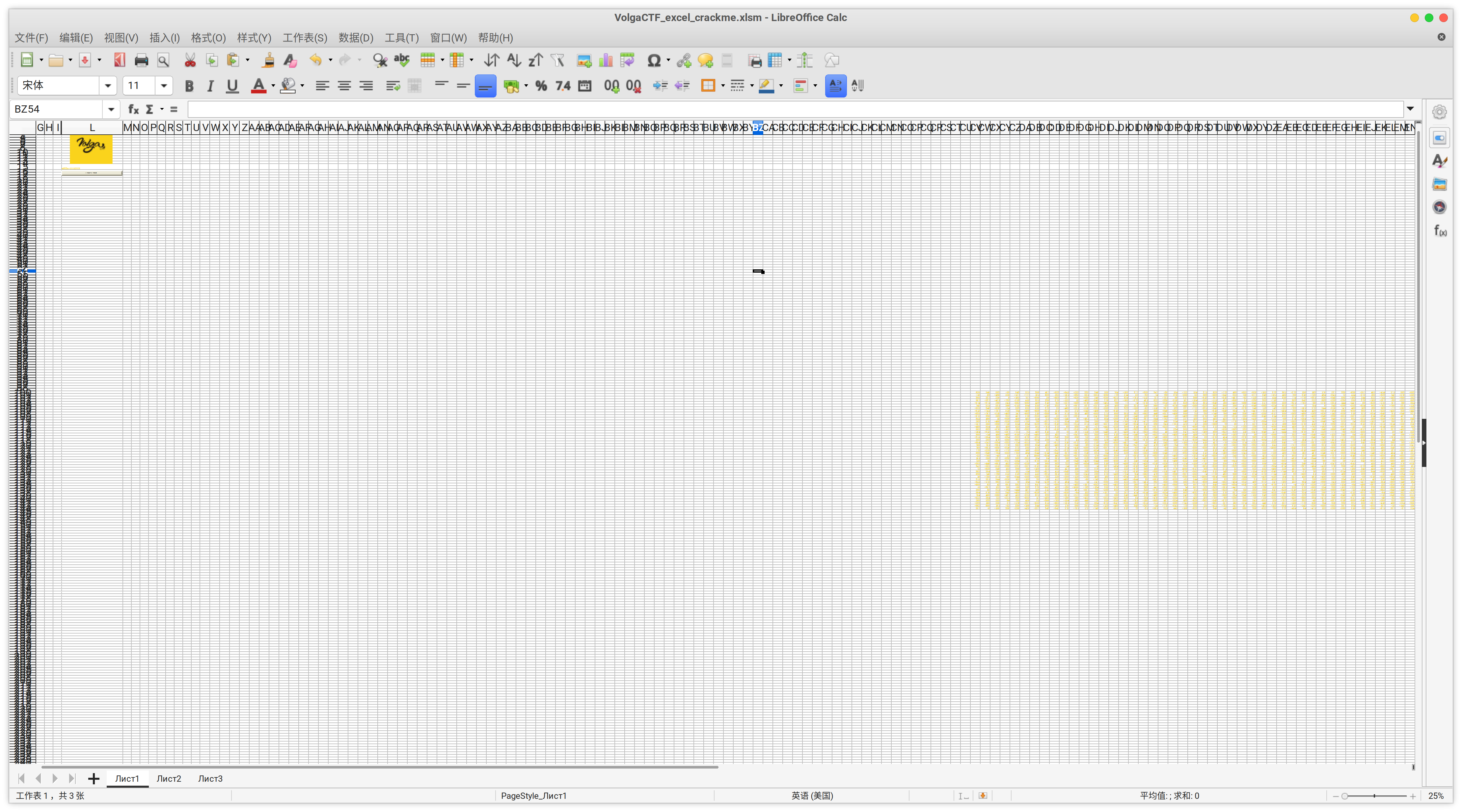Switch to the Лист2 sheet tab

pos(169,778)
